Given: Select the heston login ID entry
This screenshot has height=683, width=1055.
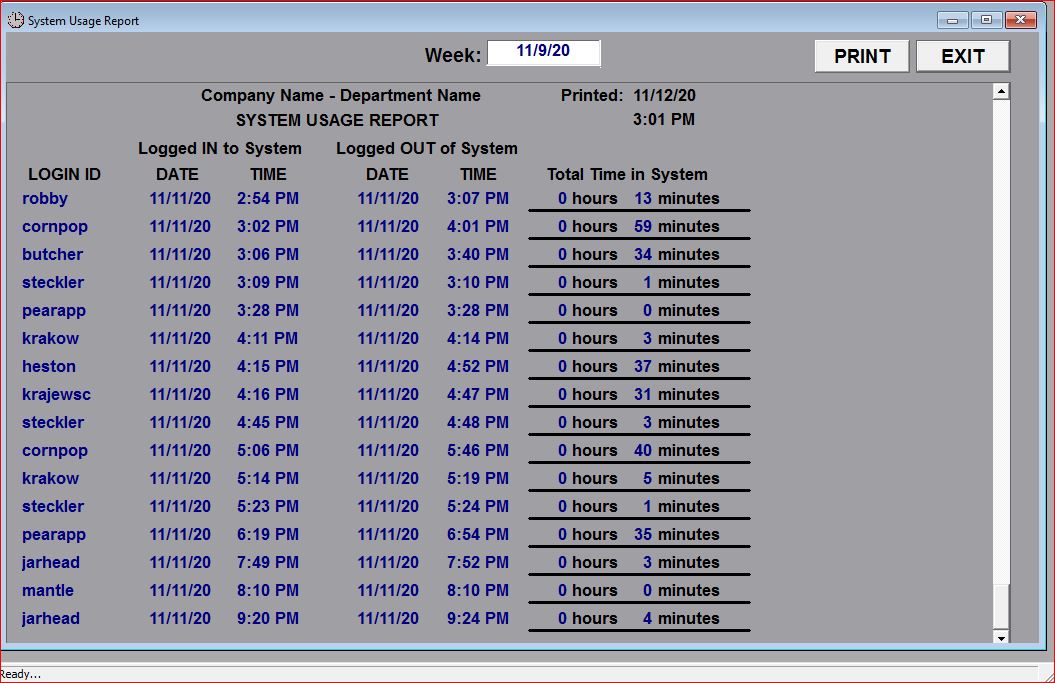Looking at the screenshot, I should click(49, 367).
